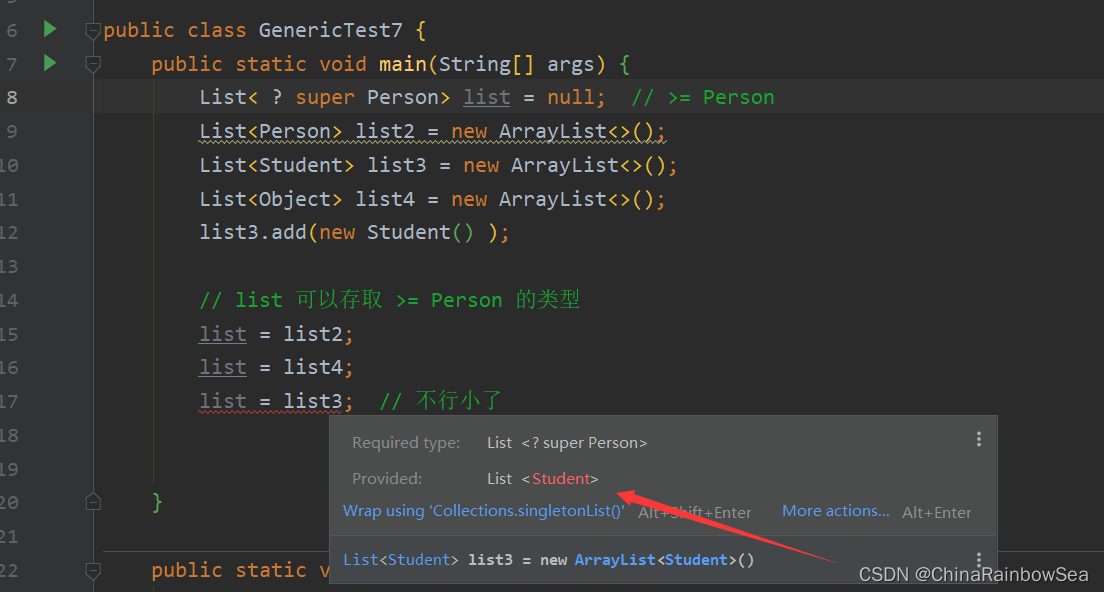This screenshot has width=1104, height=592.
Task: Click red 'Student' in Provided type
Action: tap(560, 479)
